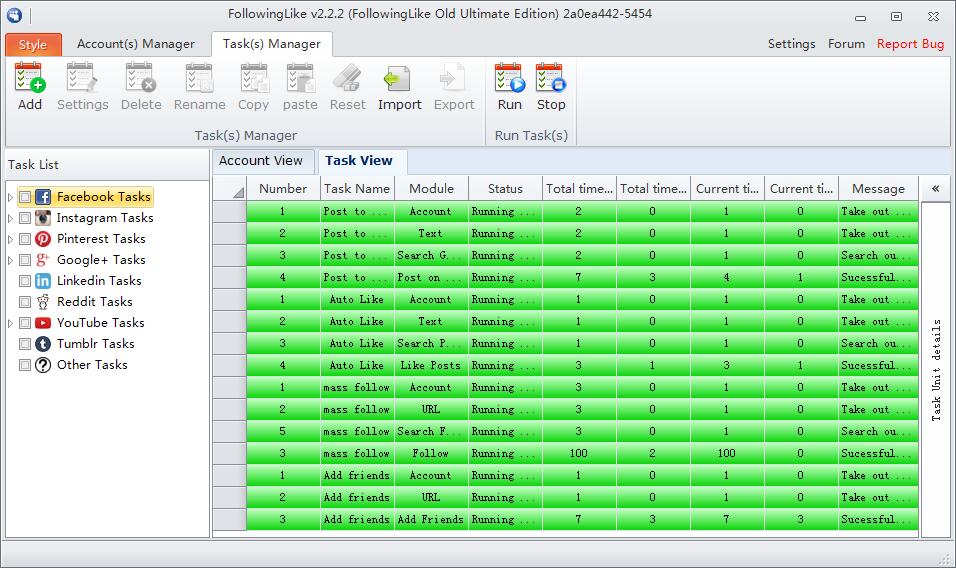This screenshot has width=956, height=568.
Task: Run the tasks with Run icon
Action: tap(510, 77)
